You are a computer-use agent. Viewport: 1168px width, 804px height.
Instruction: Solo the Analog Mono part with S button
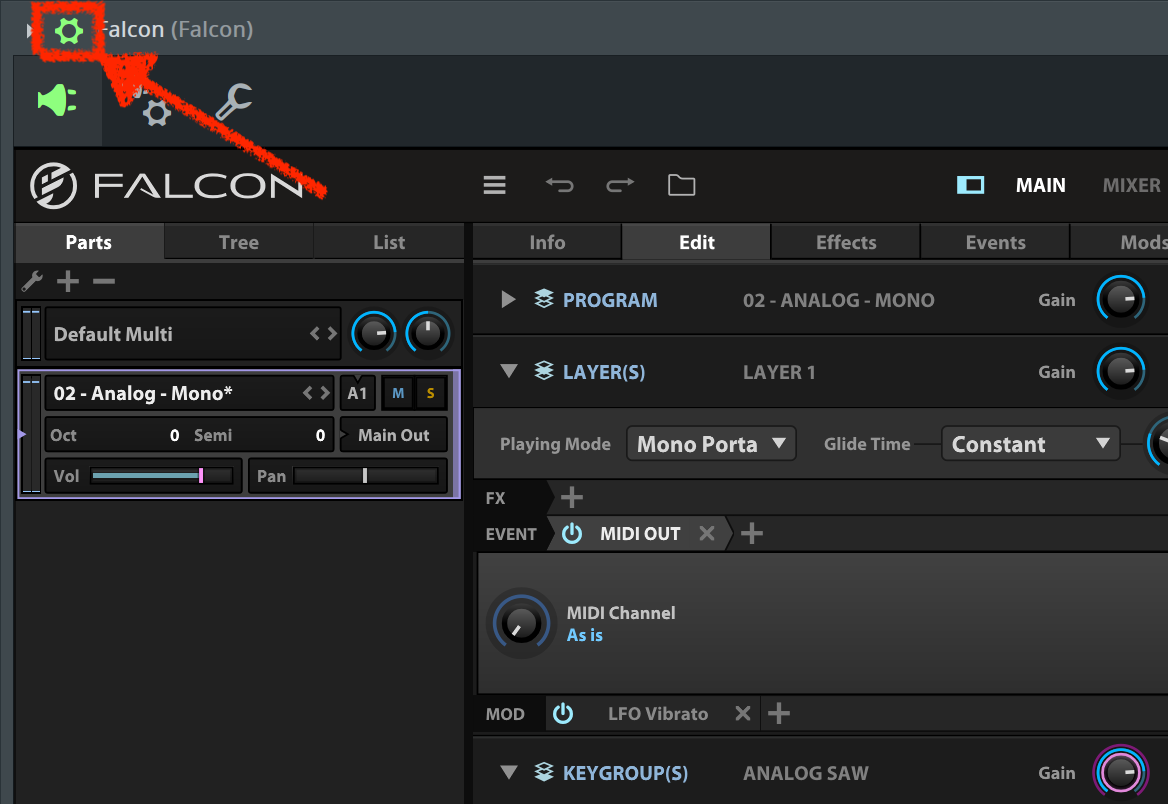point(430,393)
